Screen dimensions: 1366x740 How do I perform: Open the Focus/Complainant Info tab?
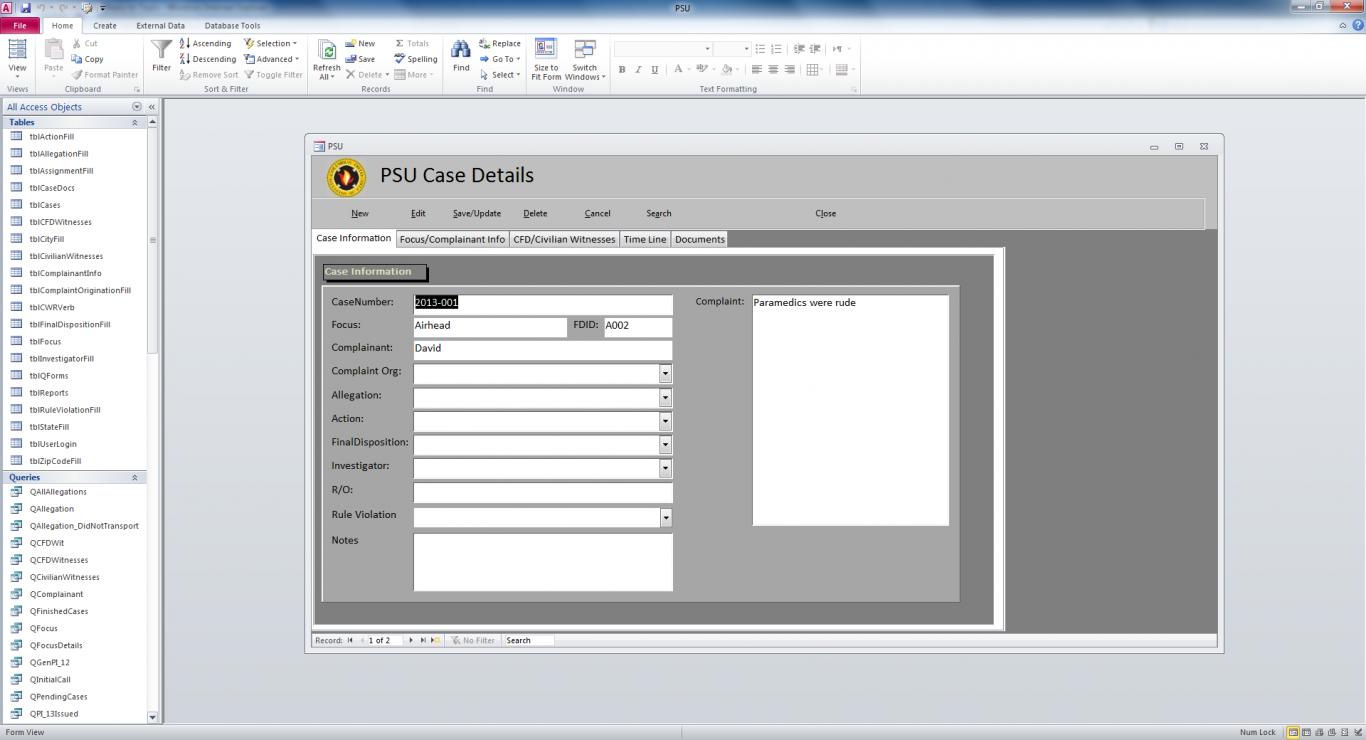click(x=452, y=239)
